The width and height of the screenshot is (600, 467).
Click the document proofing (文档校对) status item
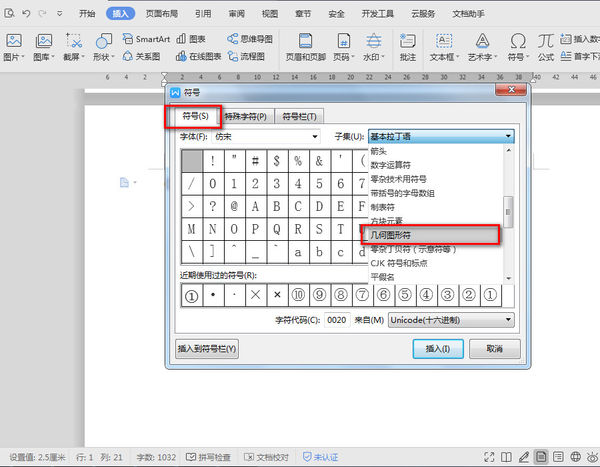[266, 457]
